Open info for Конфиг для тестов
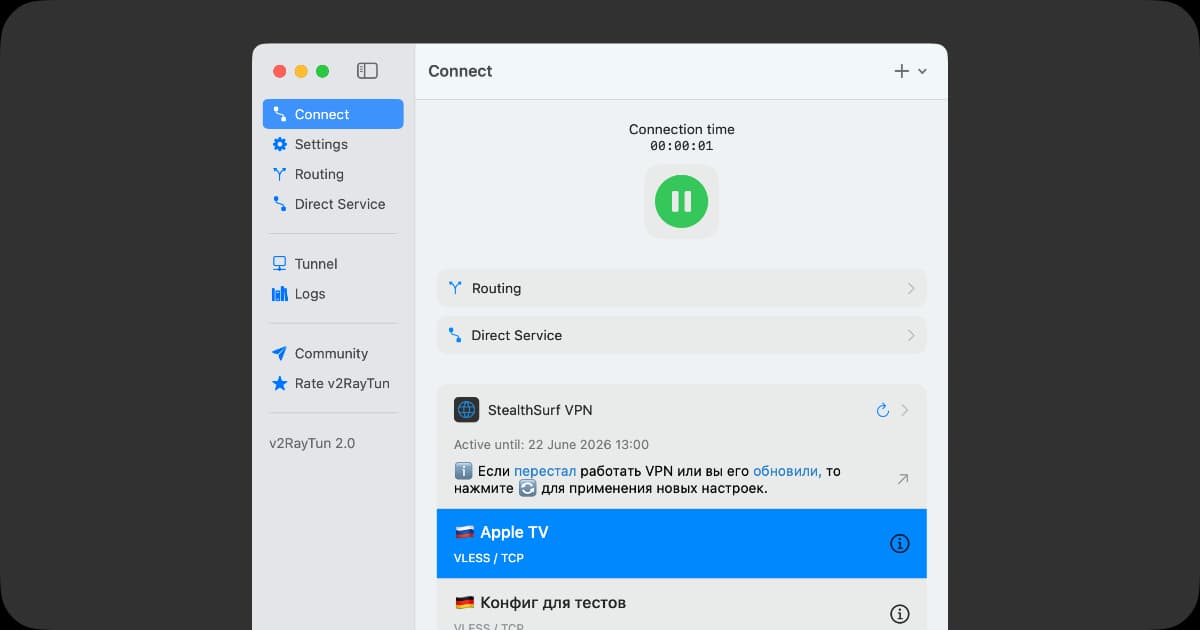Viewport: 1200px width, 630px height. click(899, 614)
